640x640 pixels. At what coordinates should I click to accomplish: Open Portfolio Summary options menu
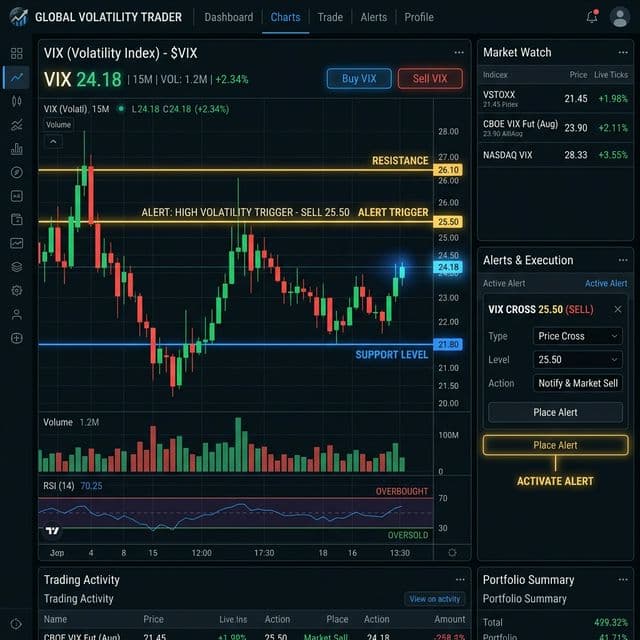623,580
